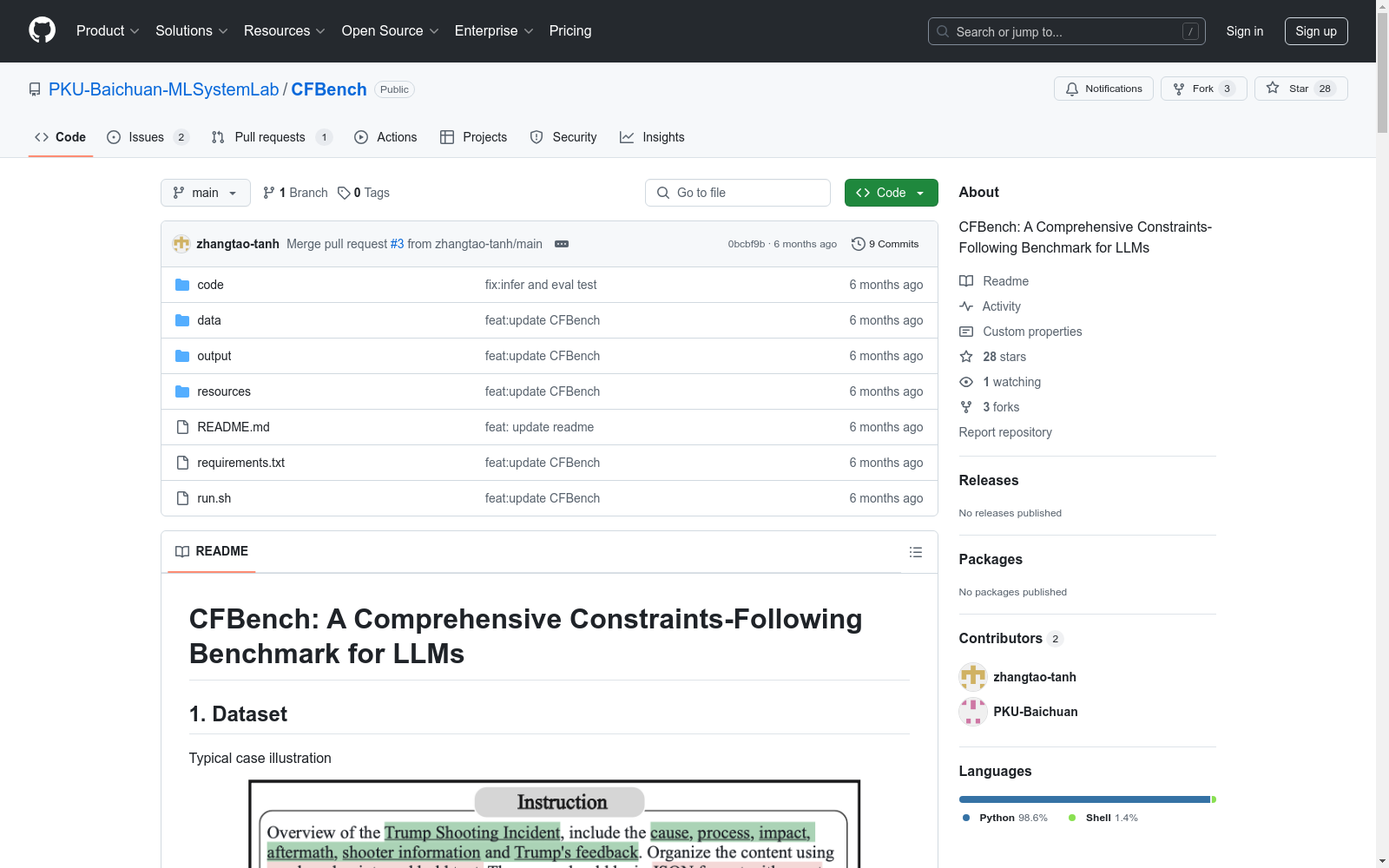Expand the Open Source menu
Image resolution: width=1389 pixels, height=868 pixels.
click(391, 31)
